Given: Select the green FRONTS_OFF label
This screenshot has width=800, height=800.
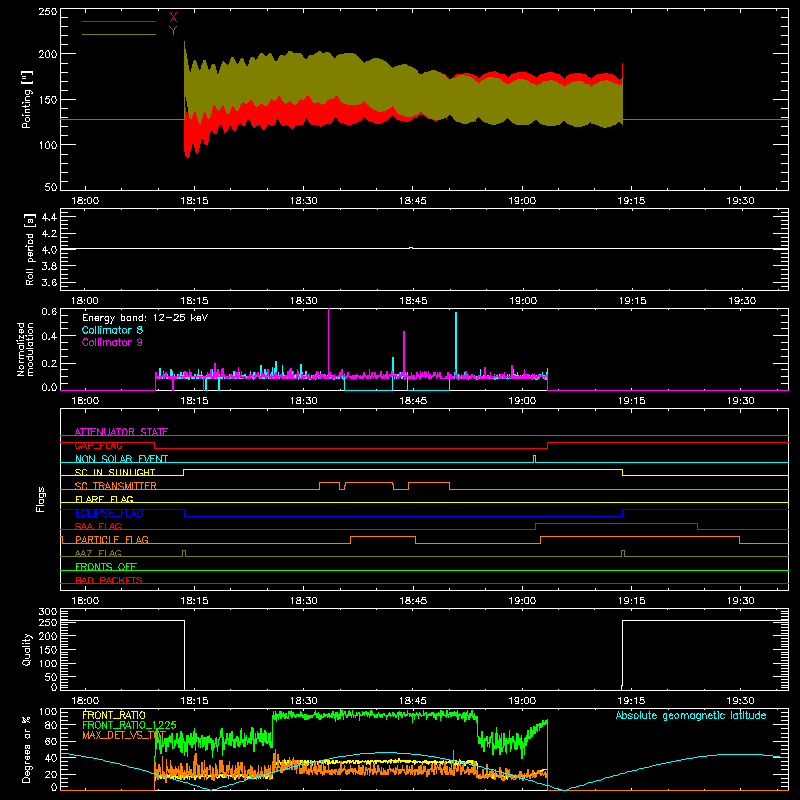Looking at the screenshot, I should pyautogui.click(x=106, y=566).
